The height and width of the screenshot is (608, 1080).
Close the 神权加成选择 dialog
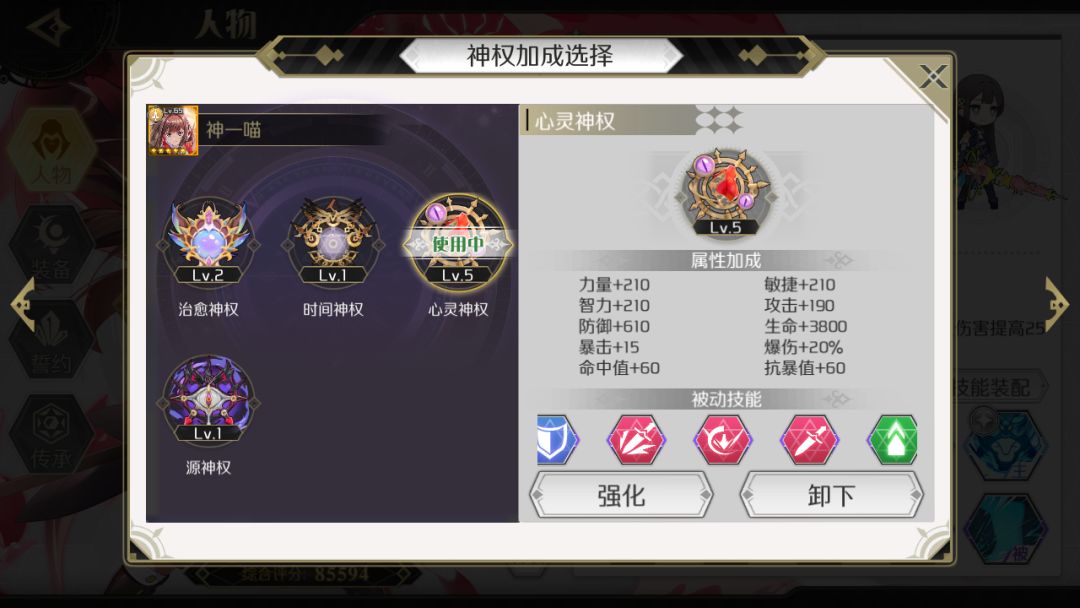[933, 76]
